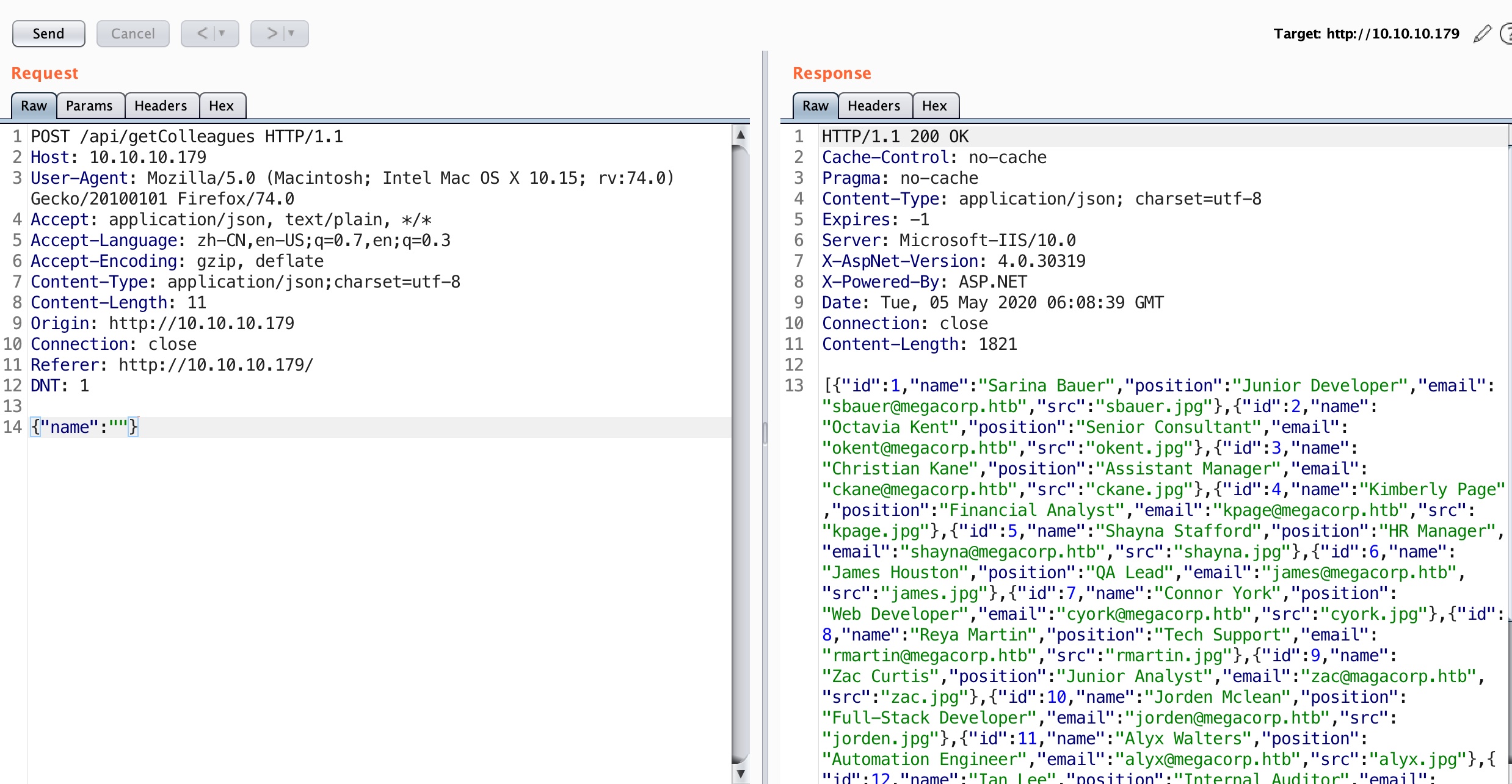
Task: Open back history dropdown triangle
Action: (x=222, y=34)
